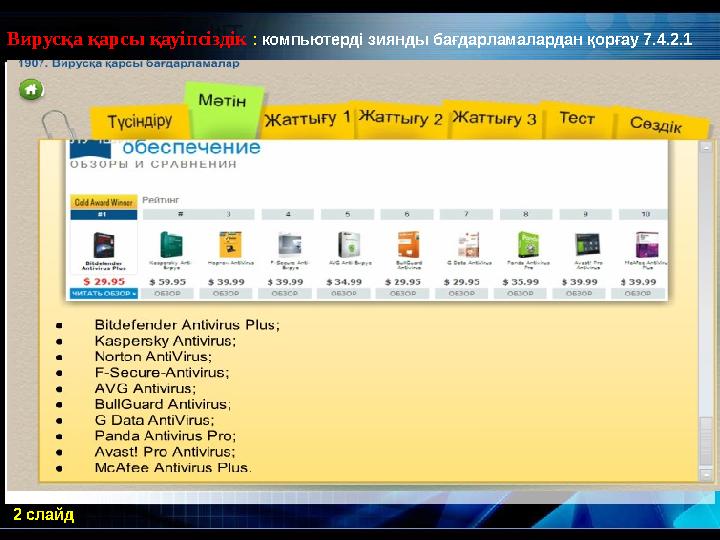
Task: Click the Avast Pro box image
Action: (587, 245)
